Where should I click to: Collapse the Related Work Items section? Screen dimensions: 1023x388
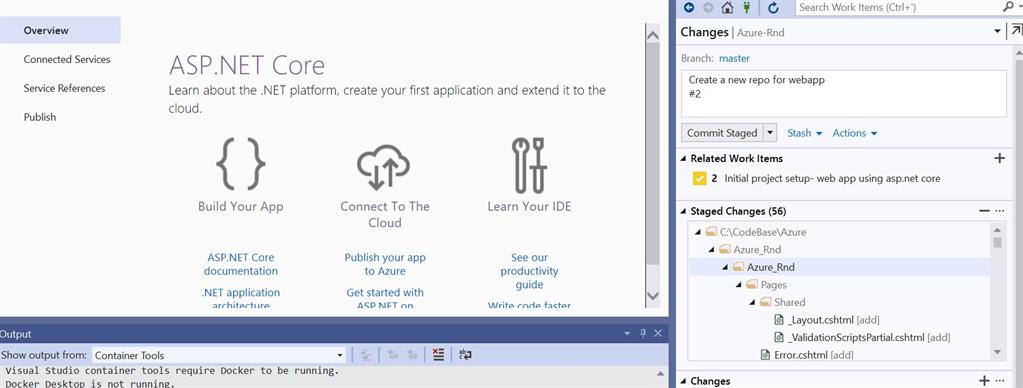[684, 158]
